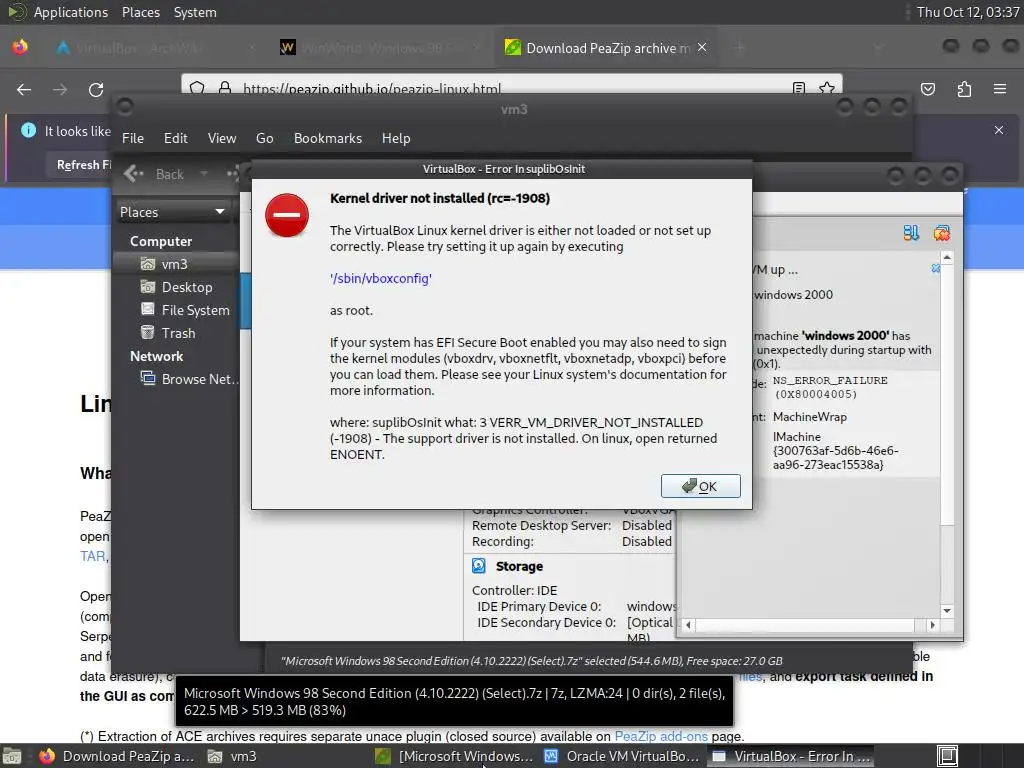Open View menu in vm3 file manager
Screen dimensions: 1024x768
point(222,138)
